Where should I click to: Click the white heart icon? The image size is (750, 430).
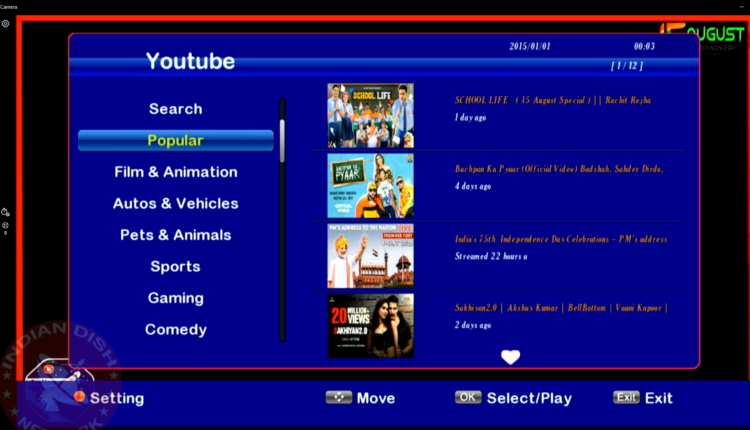tap(511, 356)
